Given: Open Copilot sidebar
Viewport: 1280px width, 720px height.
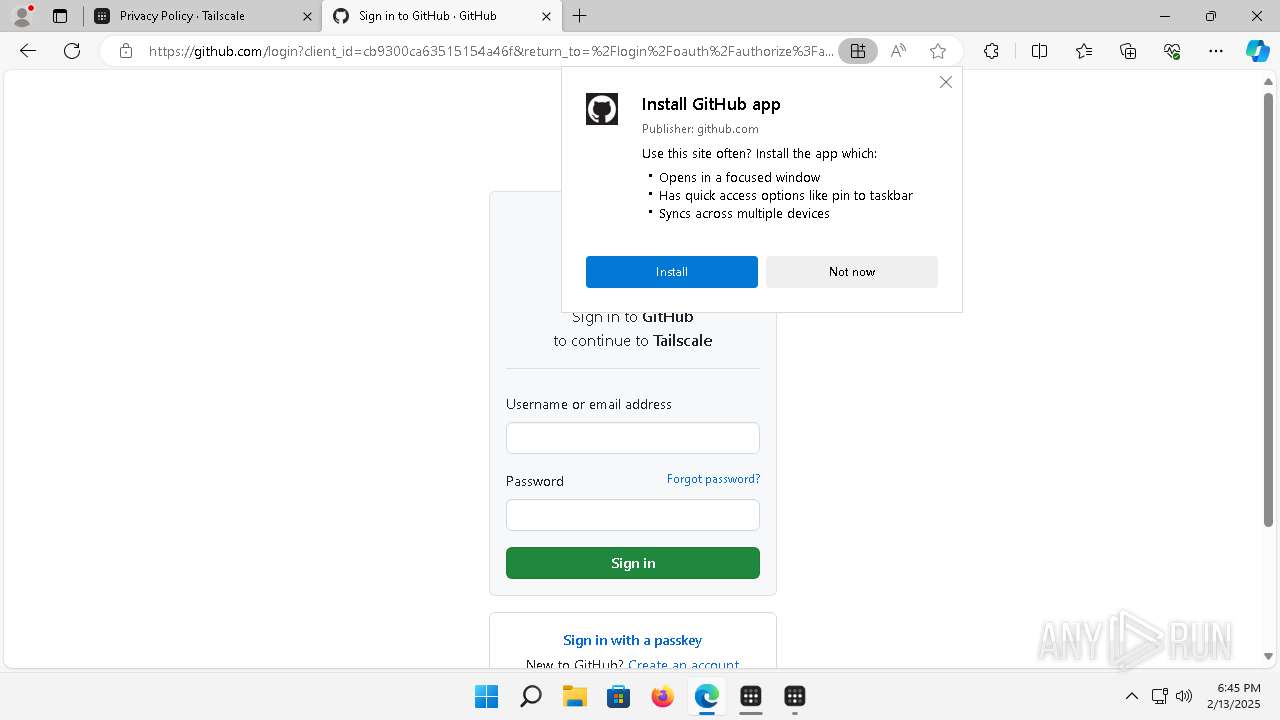Looking at the screenshot, I should click(x=1257, y=51).
